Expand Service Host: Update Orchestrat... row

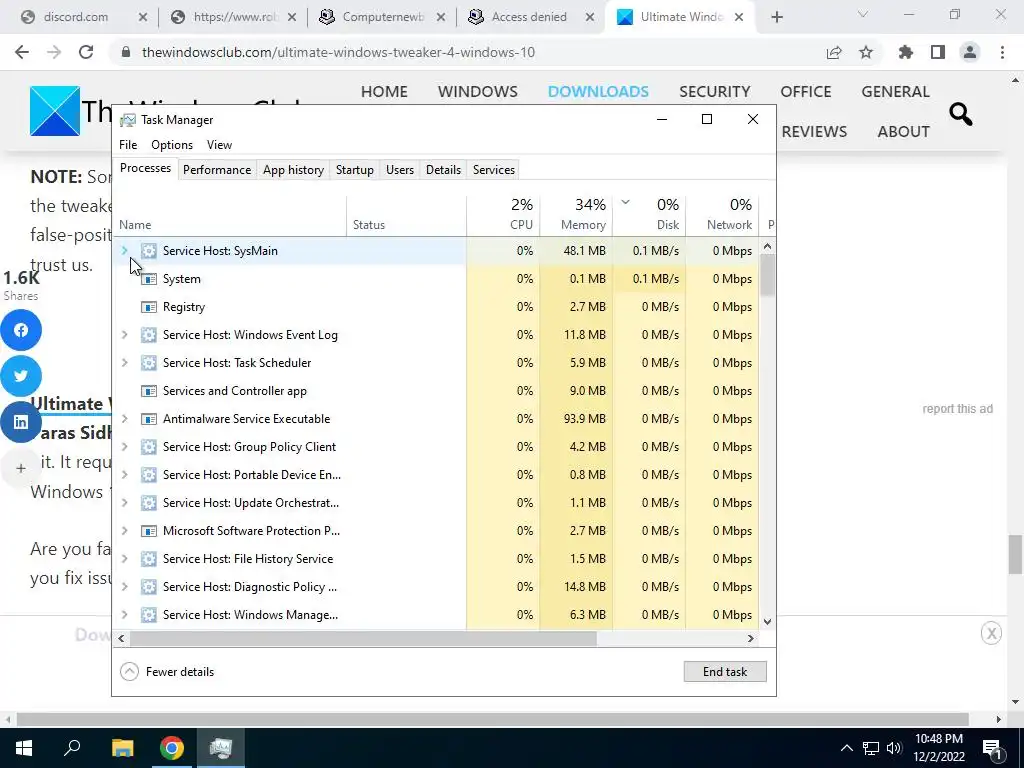[124, 503]
